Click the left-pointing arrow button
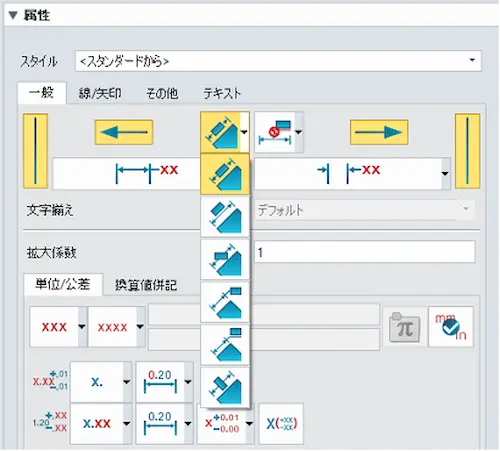 124,132
